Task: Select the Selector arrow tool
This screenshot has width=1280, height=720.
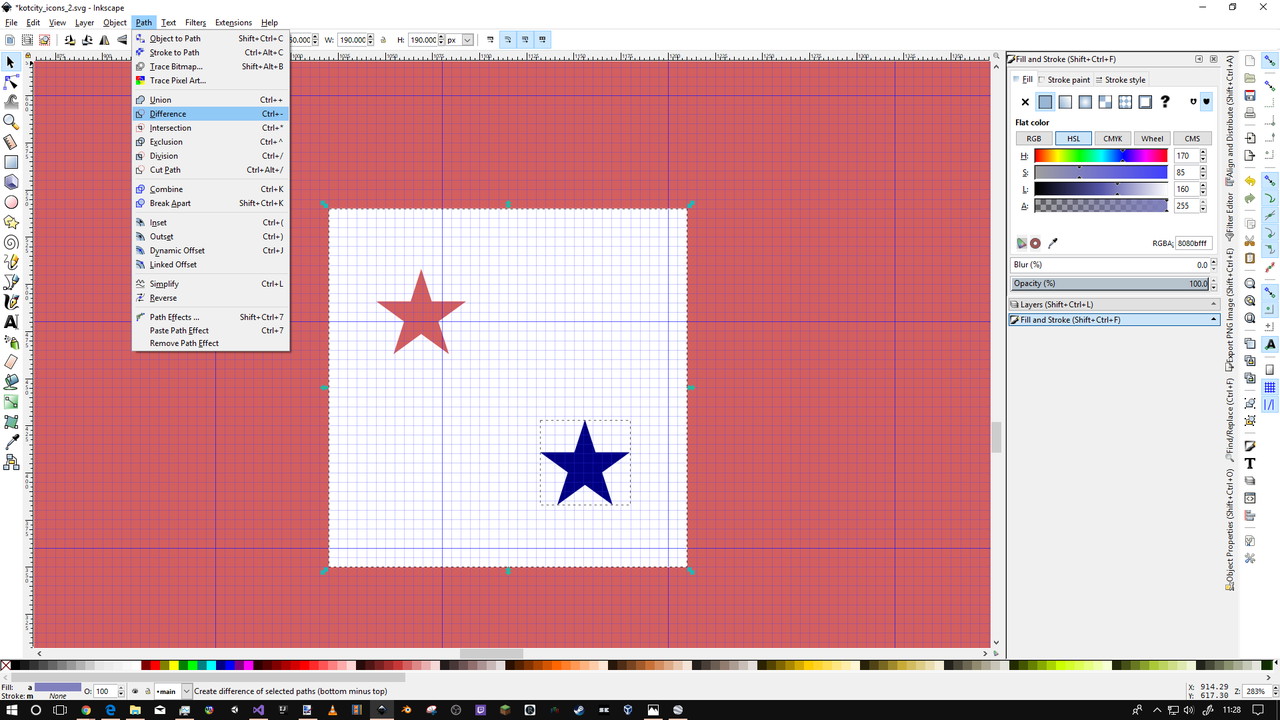Action: [x=11, y=62]
